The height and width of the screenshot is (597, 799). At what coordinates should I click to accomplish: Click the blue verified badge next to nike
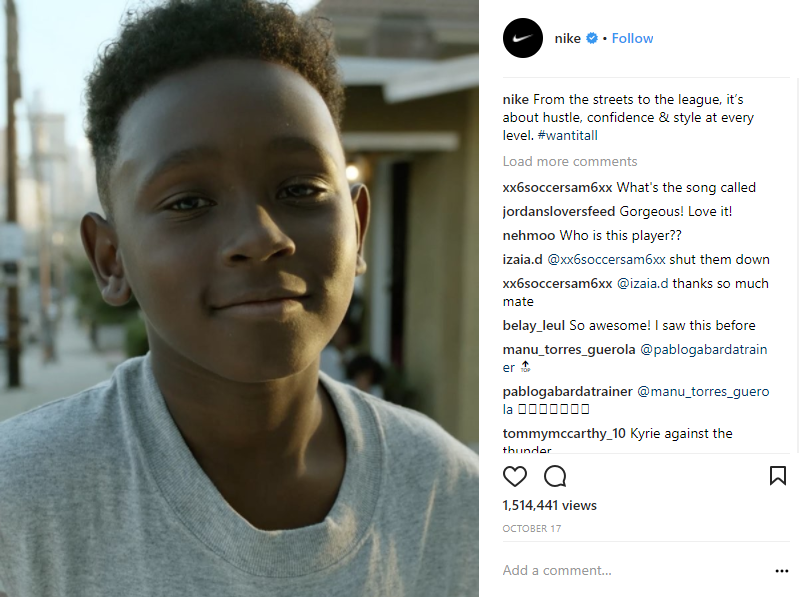click(592, 38)
